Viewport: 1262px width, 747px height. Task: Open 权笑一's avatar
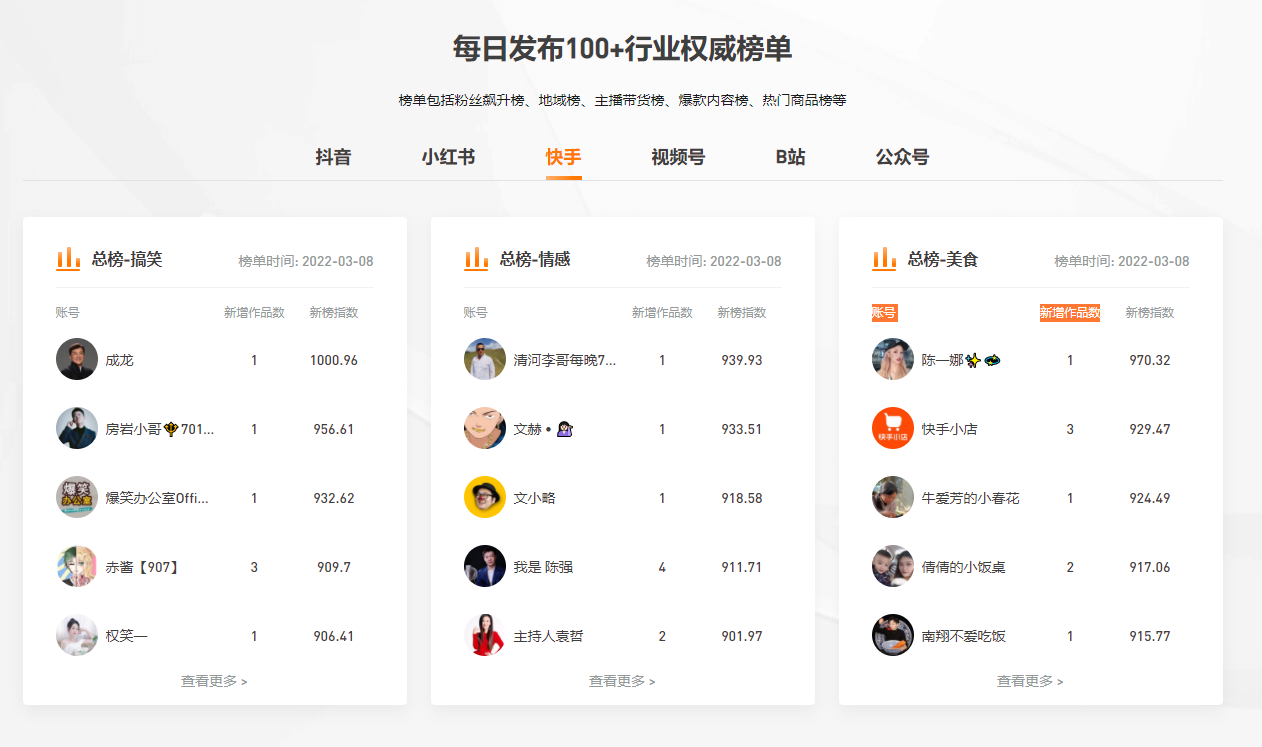click(77, 635)
